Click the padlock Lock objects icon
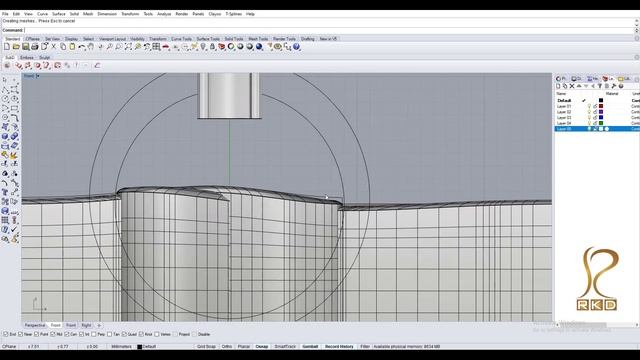Image resolution: width=640 pixels, height=360 pixels. [x=212, y=47]
